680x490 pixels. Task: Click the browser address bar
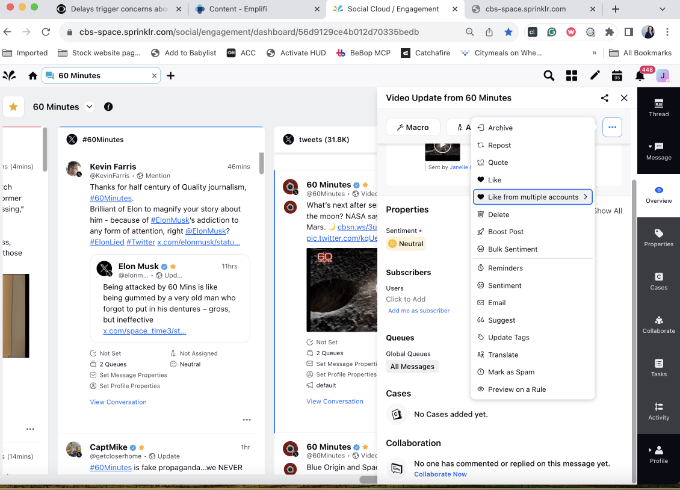pos(249,32)
